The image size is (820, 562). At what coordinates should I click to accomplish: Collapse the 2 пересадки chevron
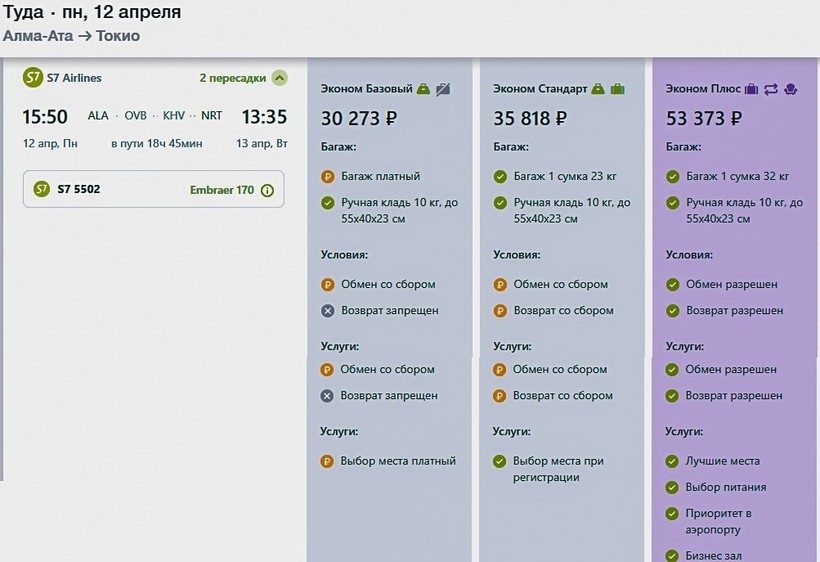(x=279, y=78)
